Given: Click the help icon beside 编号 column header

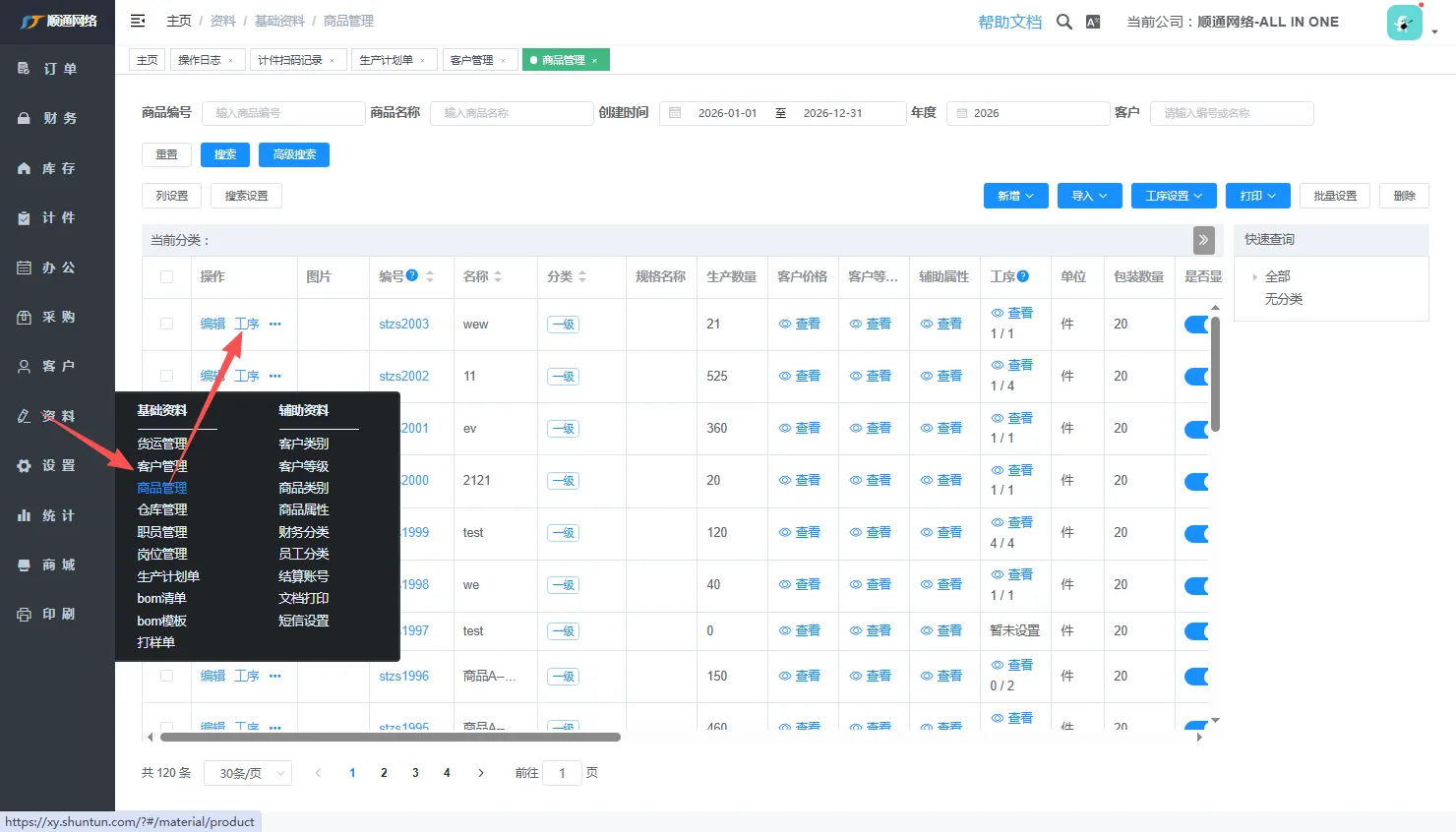Looking at the screenshot, I should point(412,276).
